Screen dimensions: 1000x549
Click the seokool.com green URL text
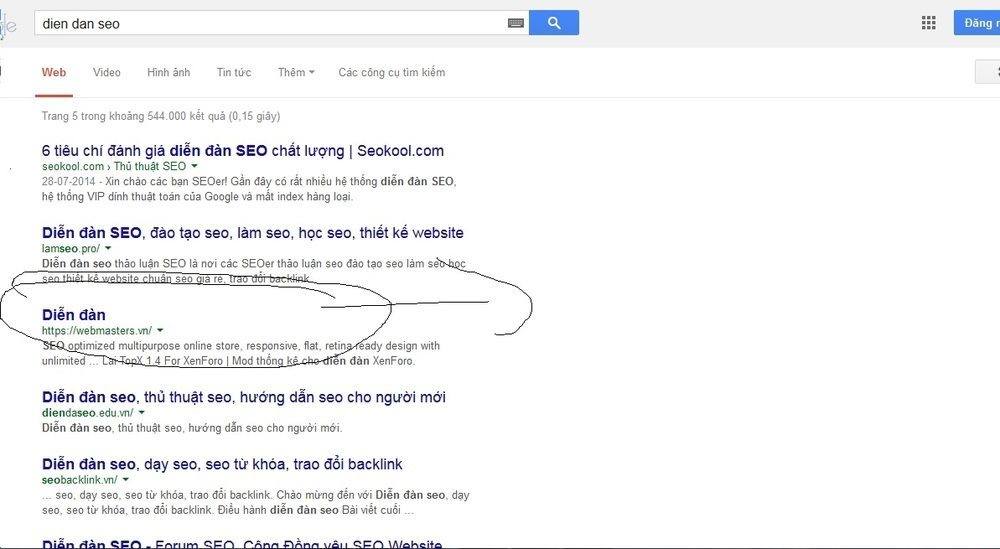pos(73,166)
